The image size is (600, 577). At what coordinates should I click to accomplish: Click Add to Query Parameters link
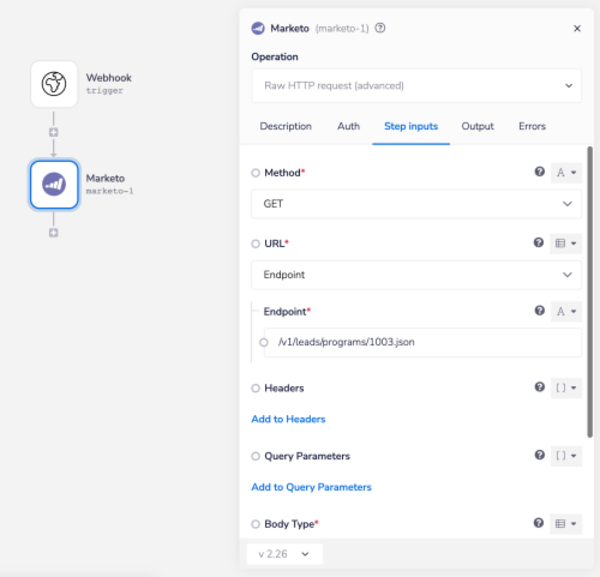(311, 487)
